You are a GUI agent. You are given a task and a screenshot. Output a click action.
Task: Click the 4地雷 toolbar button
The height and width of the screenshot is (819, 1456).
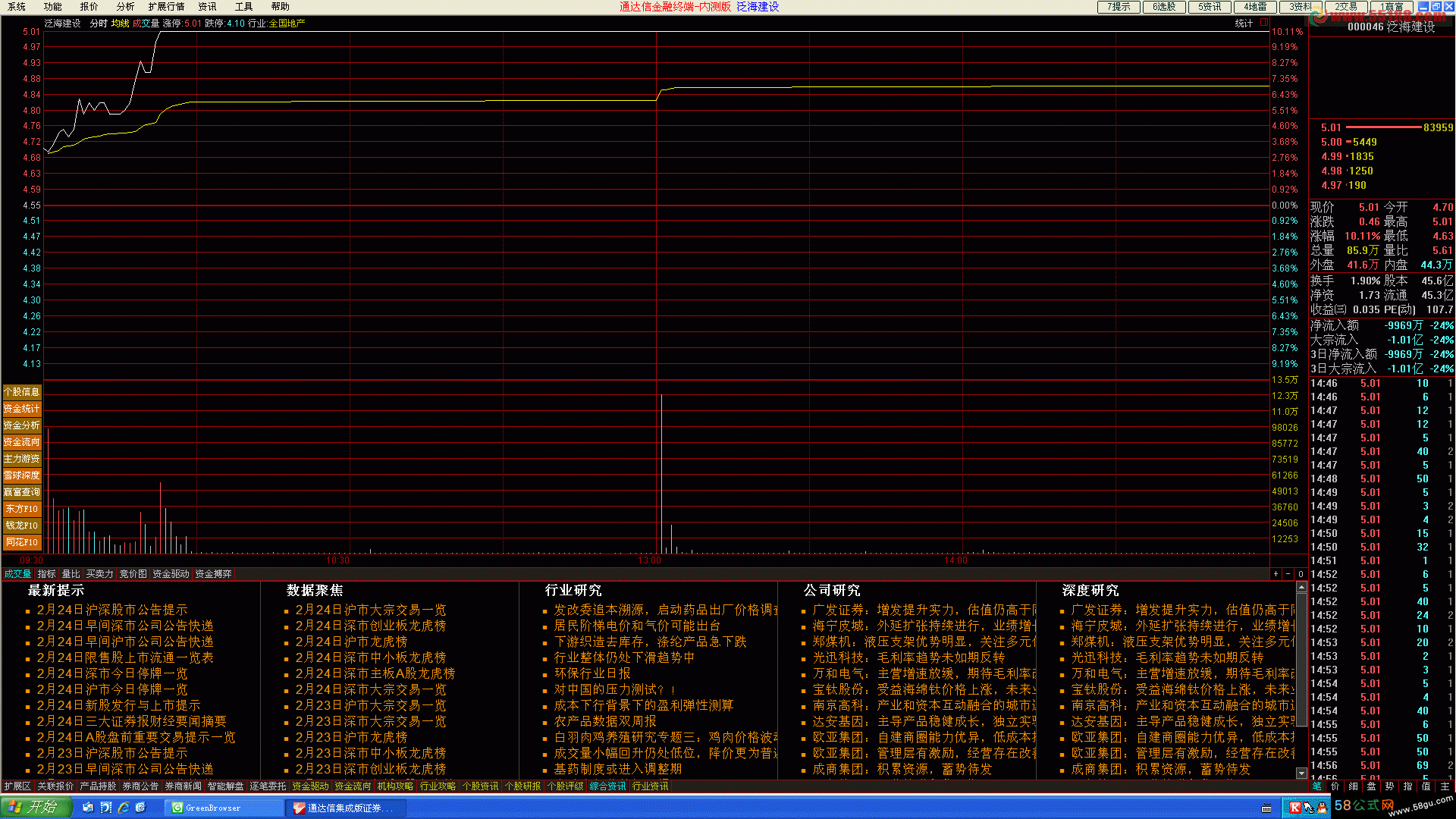(1255, 7)
